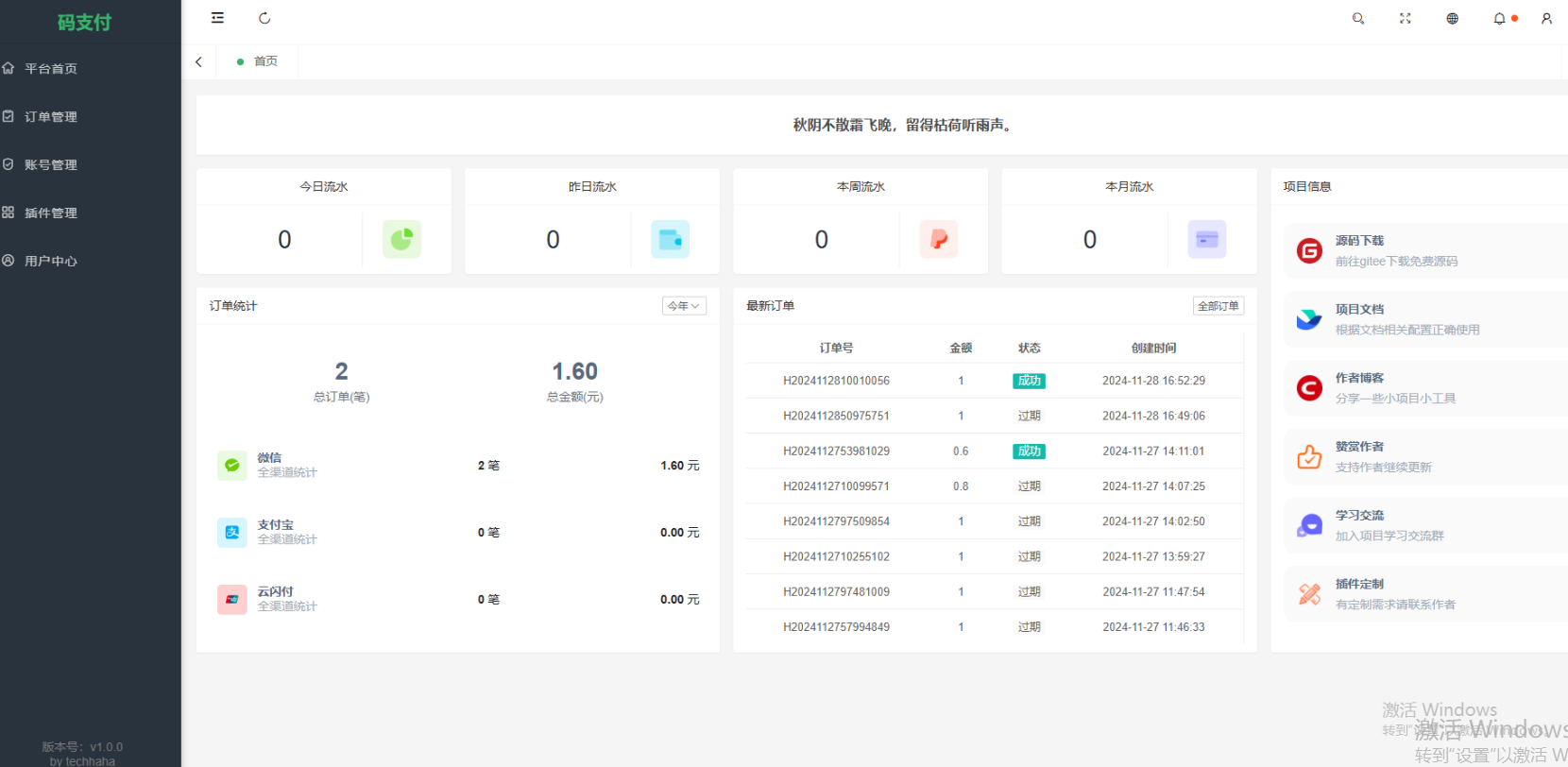Click the 全部订单 button
Viewport: 1568px width, 767px height.
(1219, 306)
